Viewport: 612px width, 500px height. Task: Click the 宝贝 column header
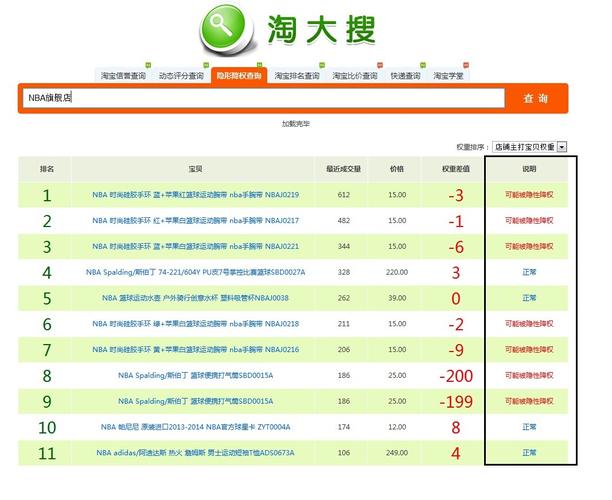195,169
